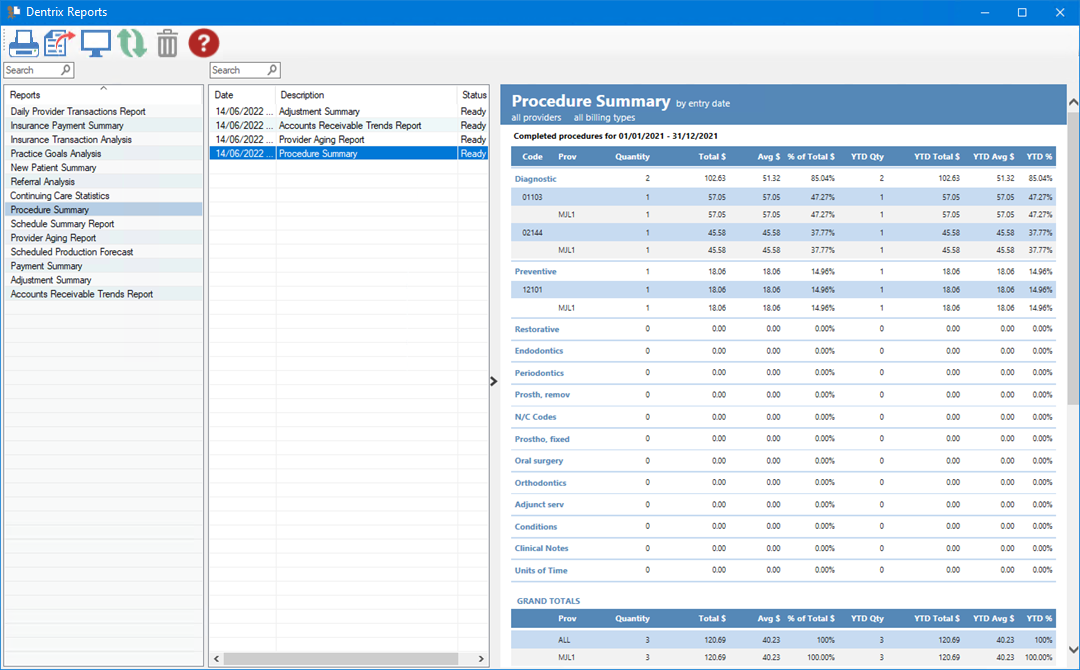Click the Print report icon
Image resolution: width=1080 pixels, height=670 pixels.
23,43
